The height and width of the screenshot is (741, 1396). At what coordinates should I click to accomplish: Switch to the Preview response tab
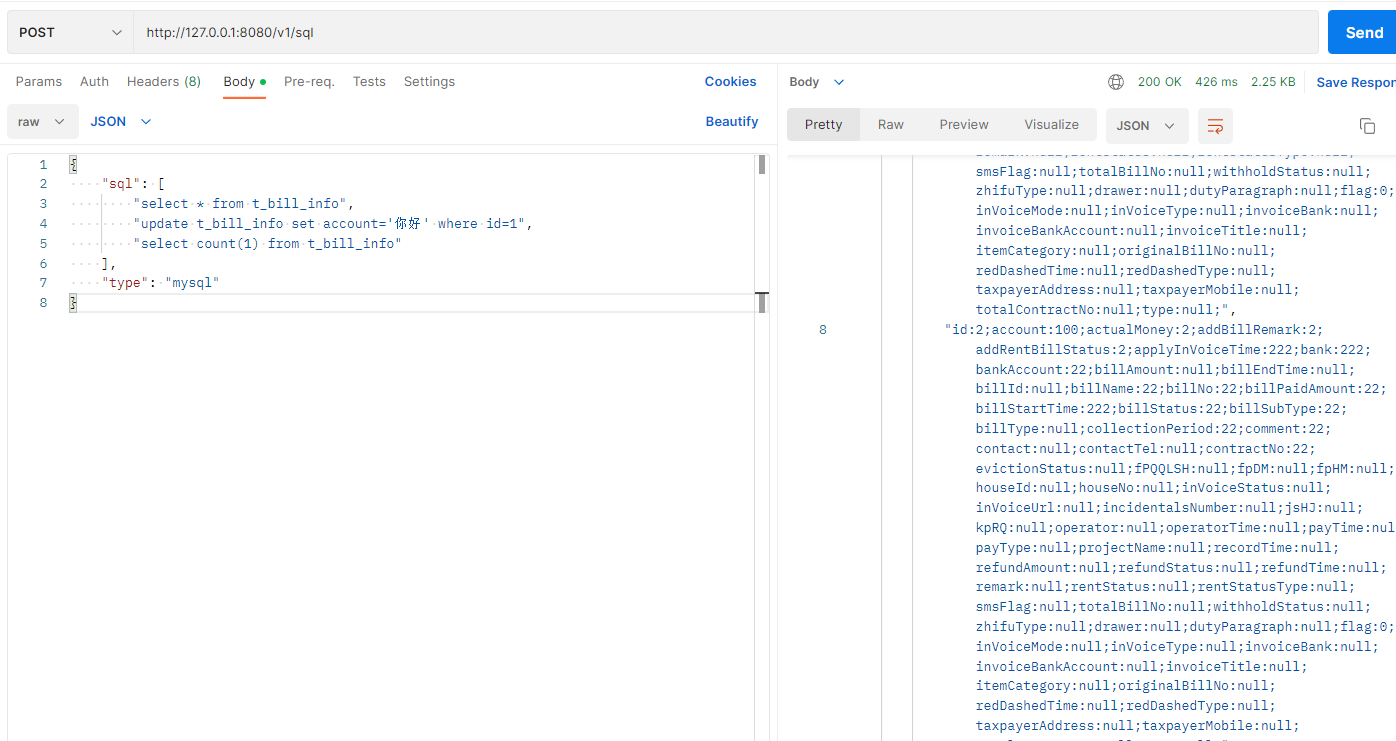(x=963, y=123)
